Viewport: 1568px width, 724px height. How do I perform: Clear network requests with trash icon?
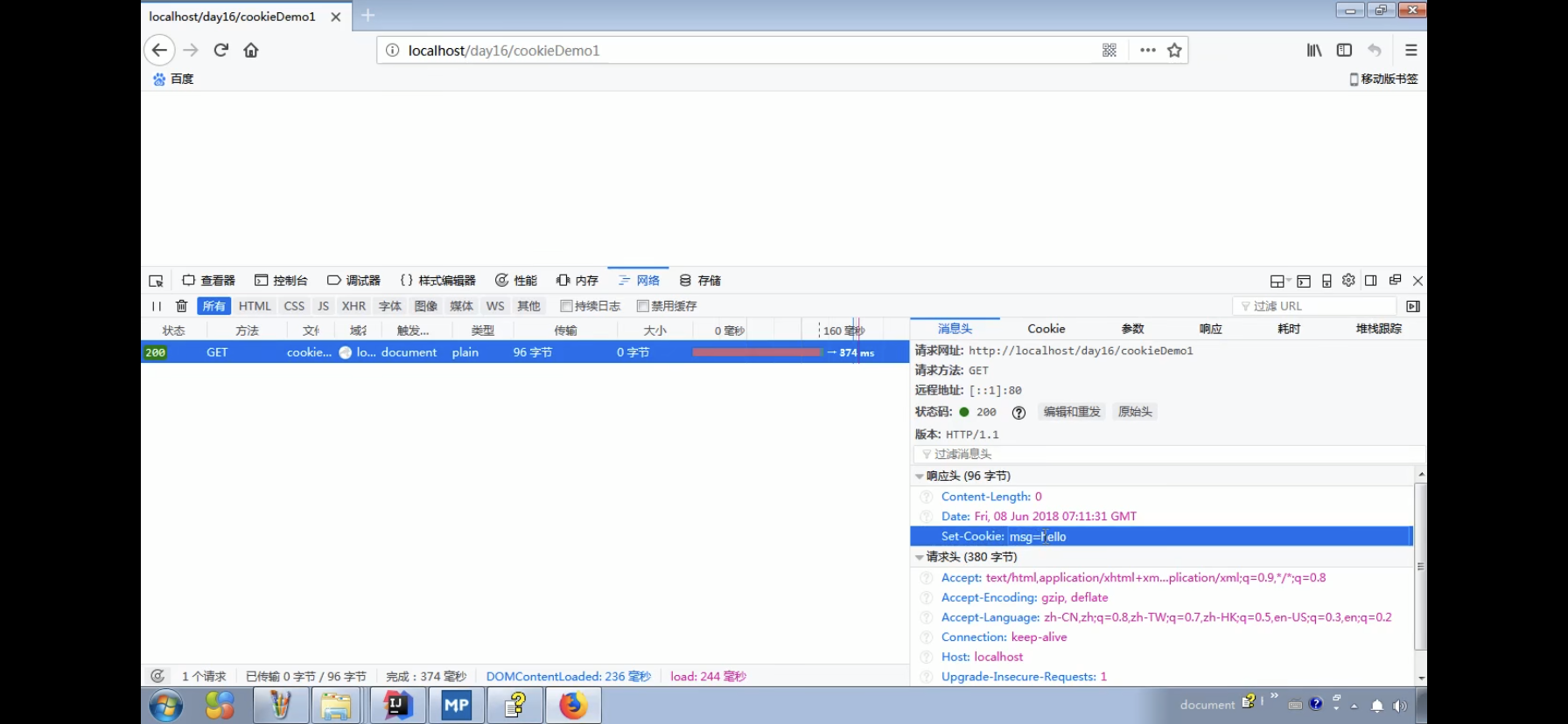tap(181, 306)
